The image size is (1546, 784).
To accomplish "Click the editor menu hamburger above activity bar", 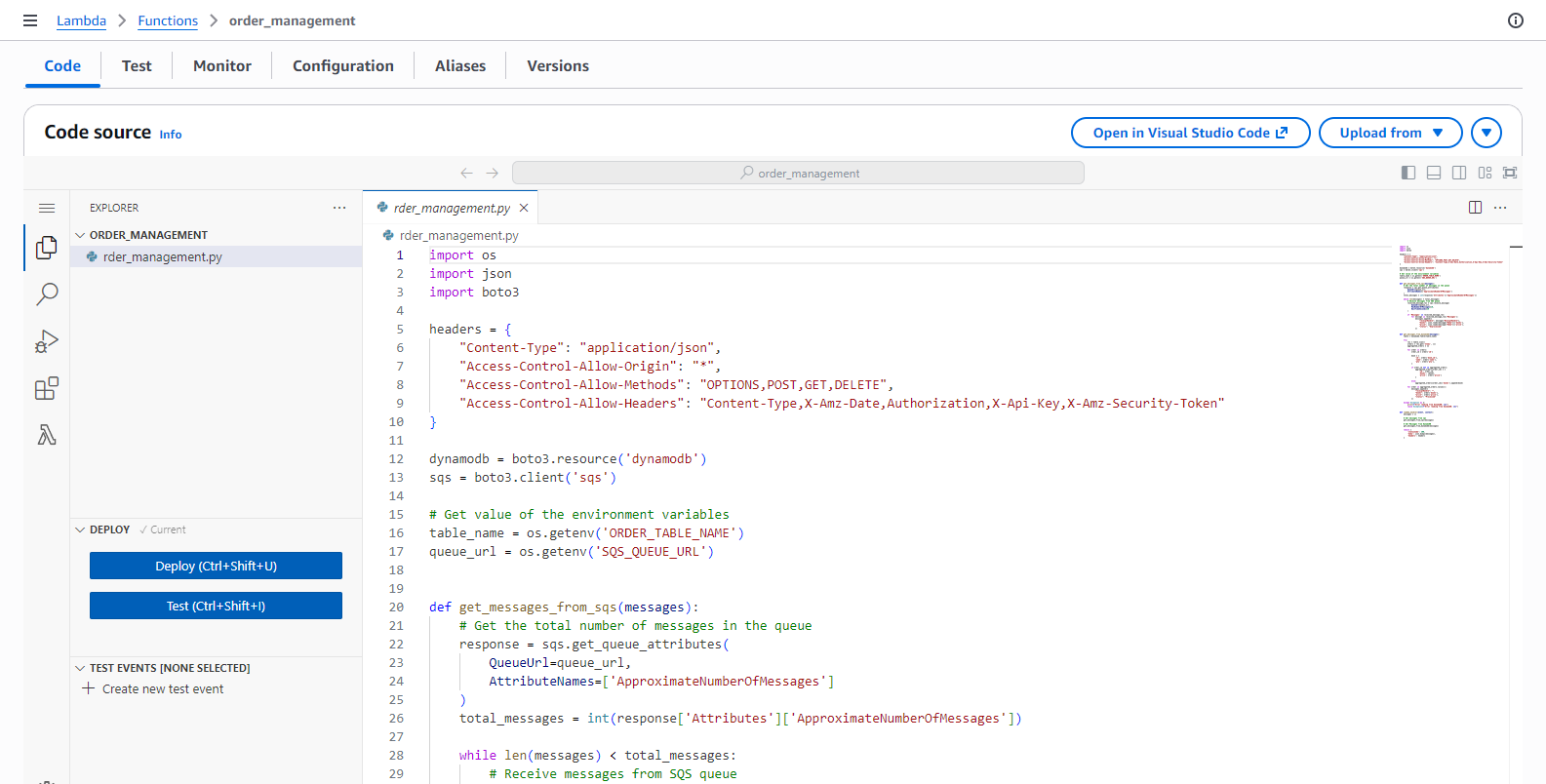I will (47, 208).
